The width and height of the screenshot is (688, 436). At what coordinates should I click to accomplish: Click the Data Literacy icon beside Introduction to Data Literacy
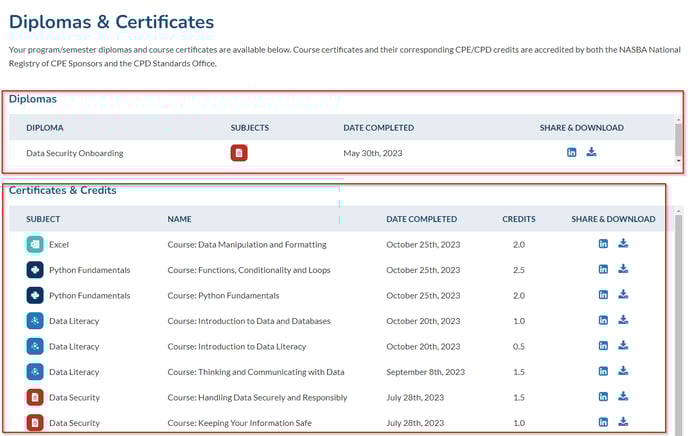[35, 347]
